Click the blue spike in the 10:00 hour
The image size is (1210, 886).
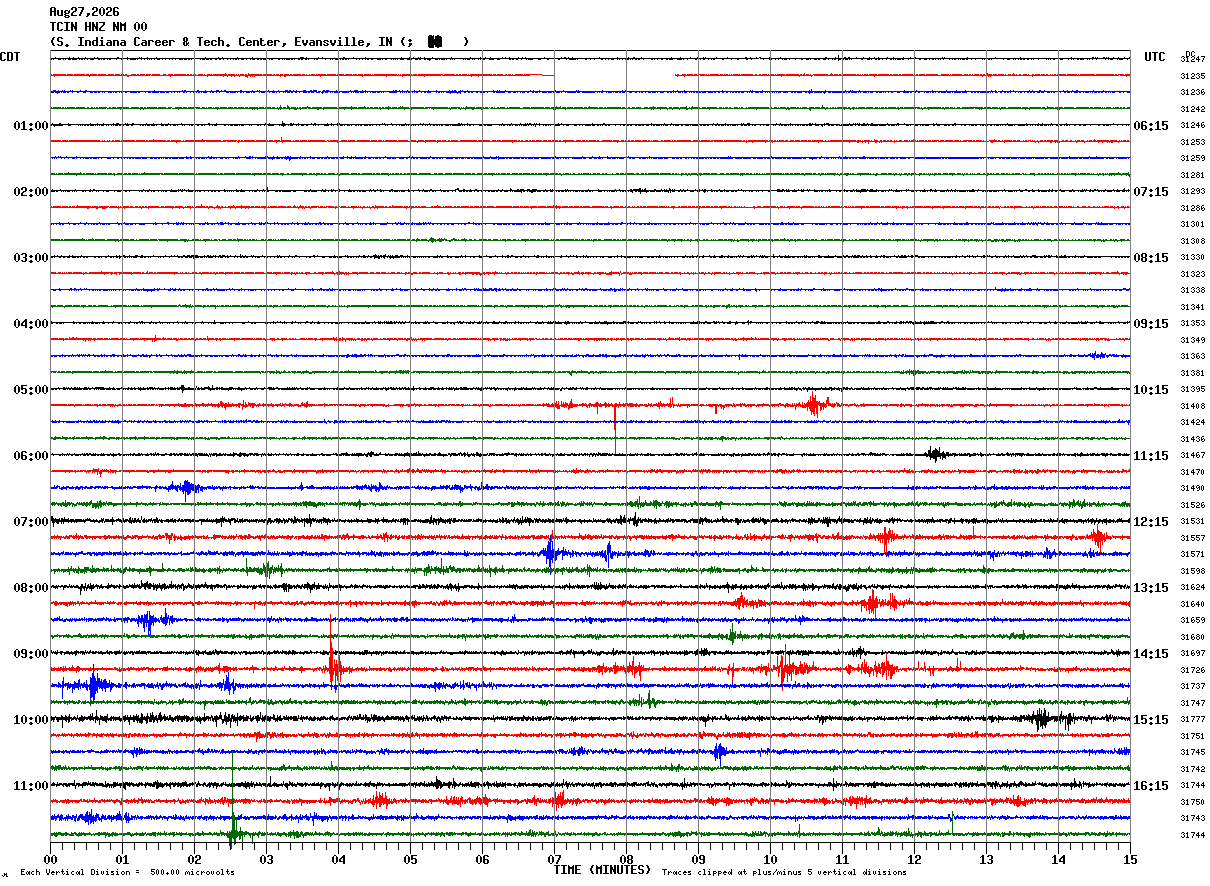719,752
